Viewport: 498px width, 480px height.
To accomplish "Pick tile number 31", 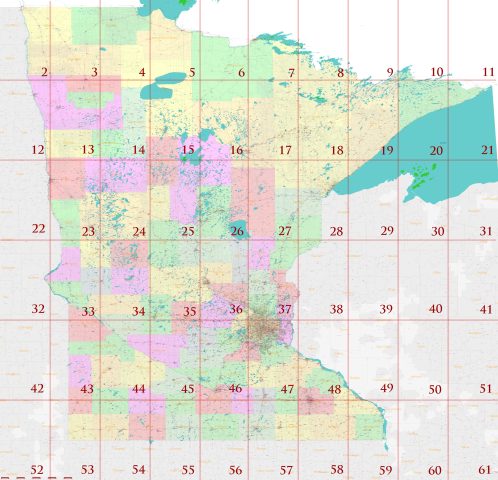I will point(486,231).
